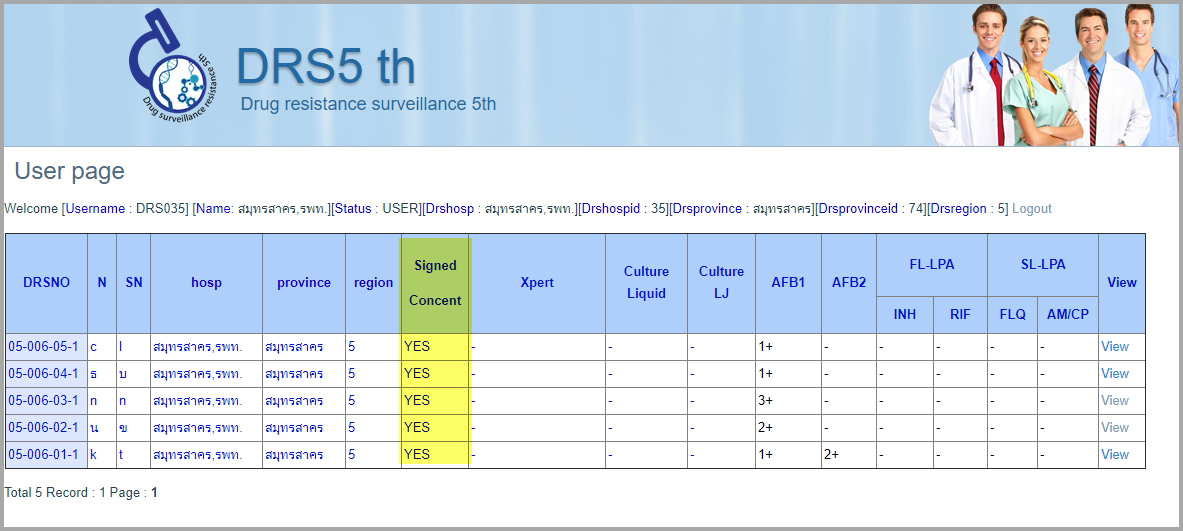Open View link for record 05-006-01-1
The height and width of the screenshot is (531, 1183).
point(1114,455)
